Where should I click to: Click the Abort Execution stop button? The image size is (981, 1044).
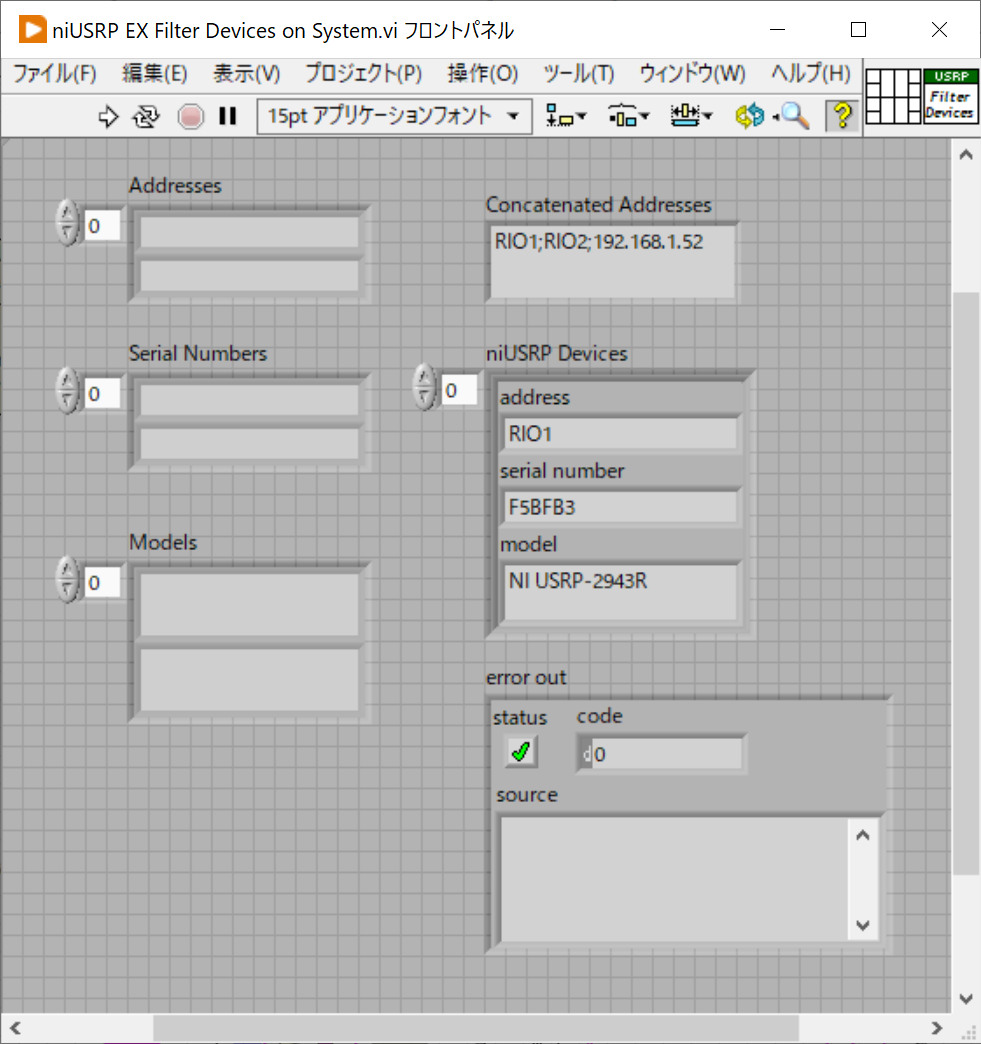tap(190, 117)
